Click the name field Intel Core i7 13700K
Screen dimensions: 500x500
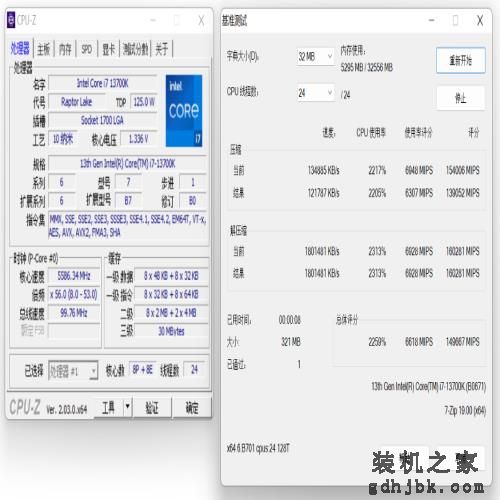(103, 83)
